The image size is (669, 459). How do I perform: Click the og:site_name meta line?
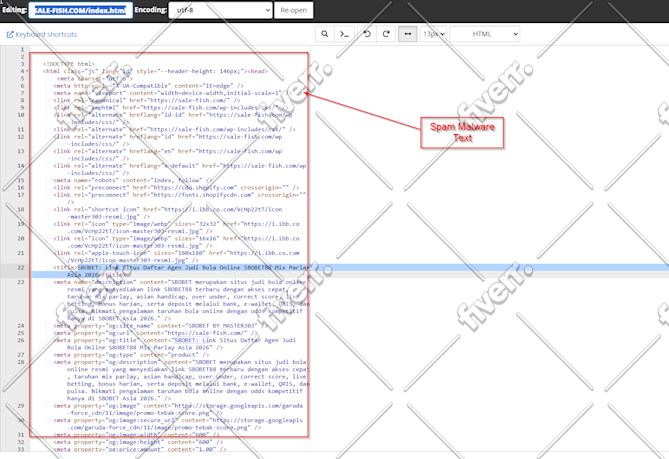[161, 325]
